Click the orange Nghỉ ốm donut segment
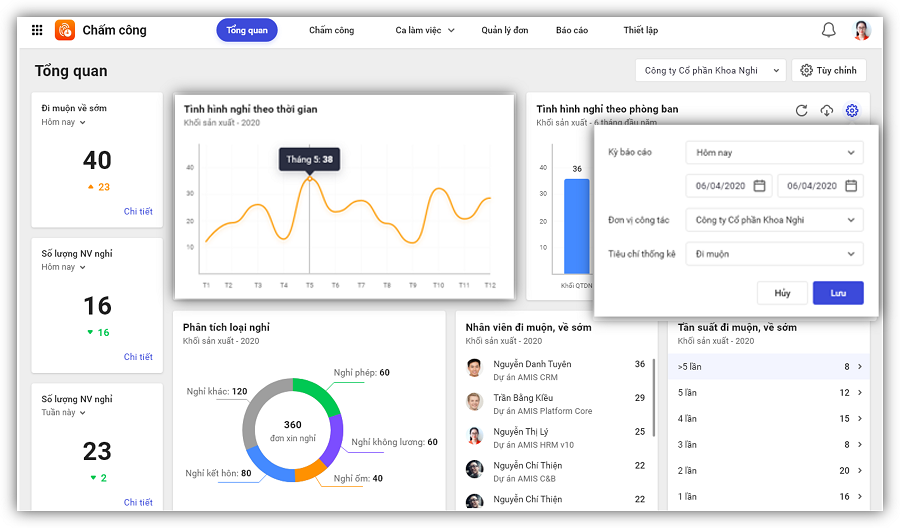 310,471
